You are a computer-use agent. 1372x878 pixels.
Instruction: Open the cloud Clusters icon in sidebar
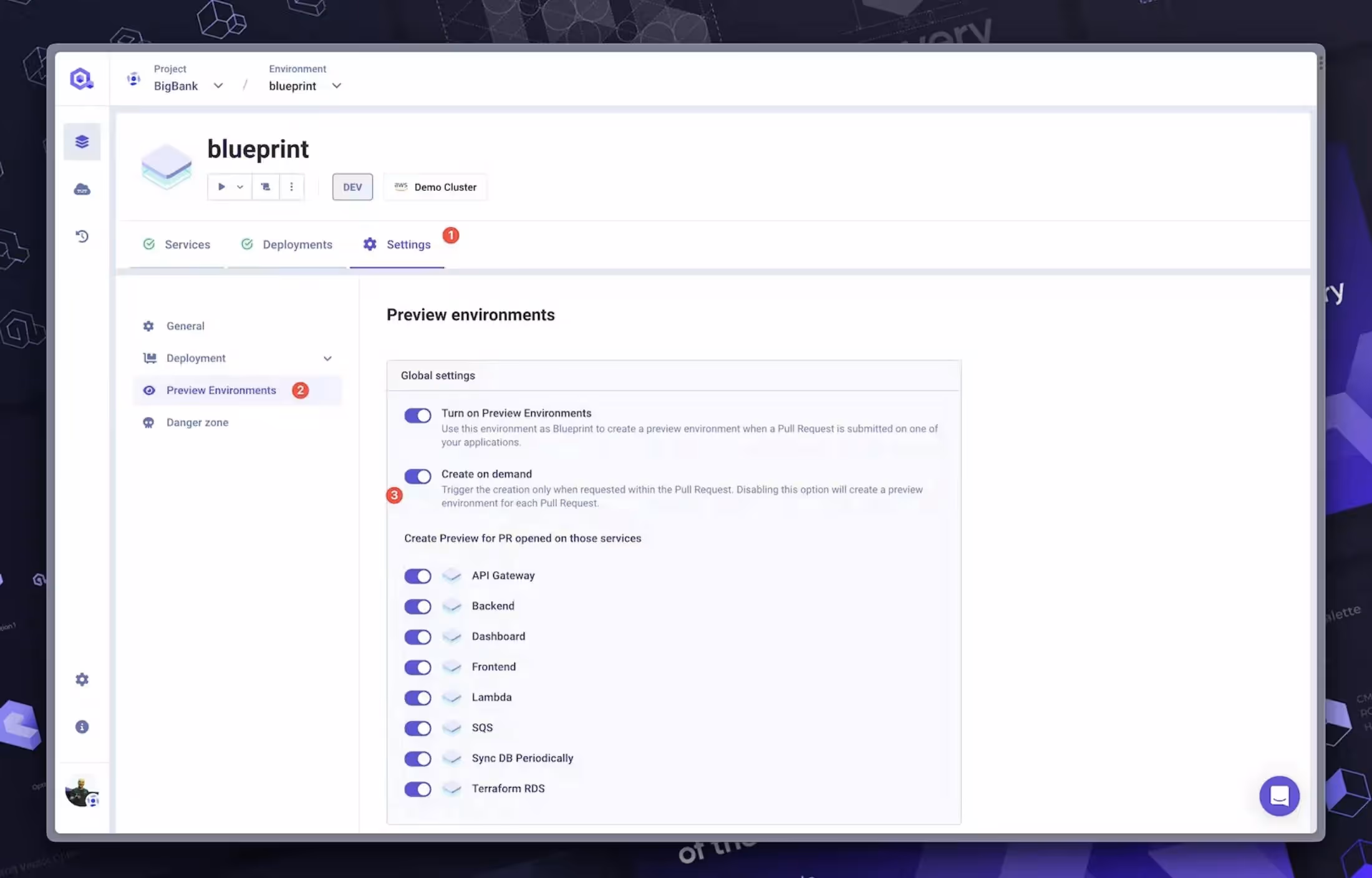pyautogui.click(x=82, y=189)
